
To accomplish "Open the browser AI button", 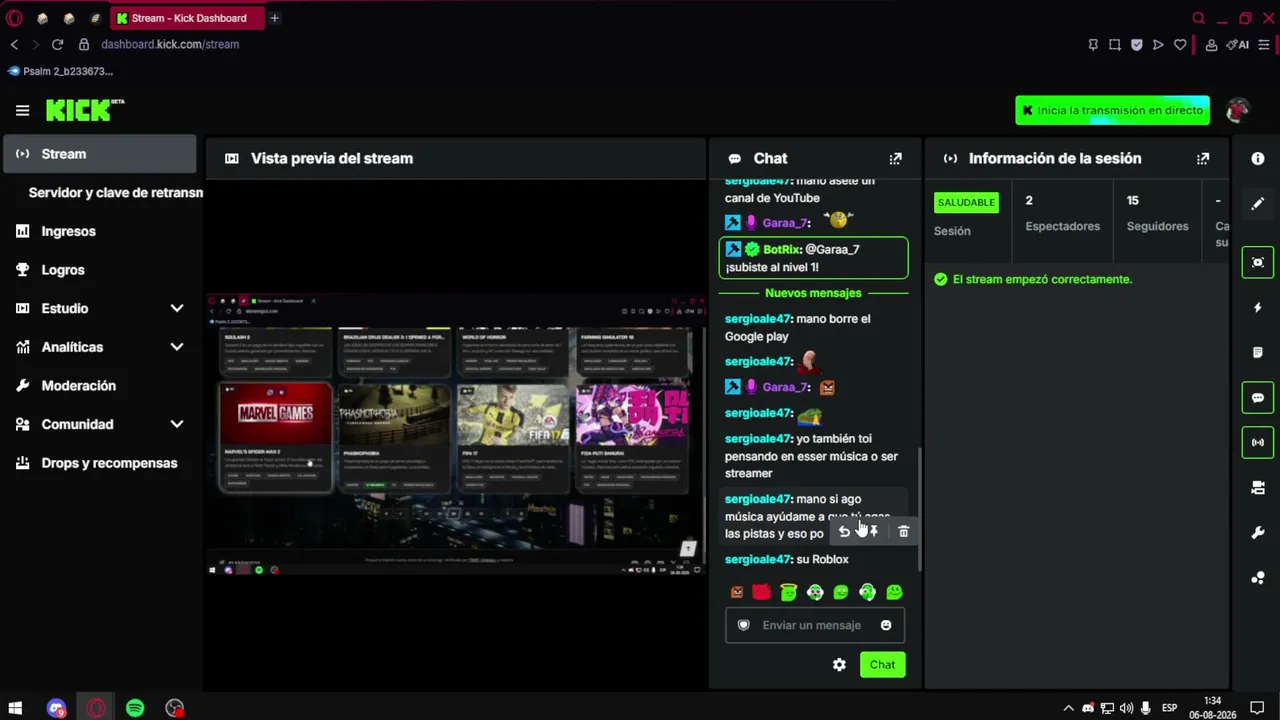I will (x=1239, y=44).
